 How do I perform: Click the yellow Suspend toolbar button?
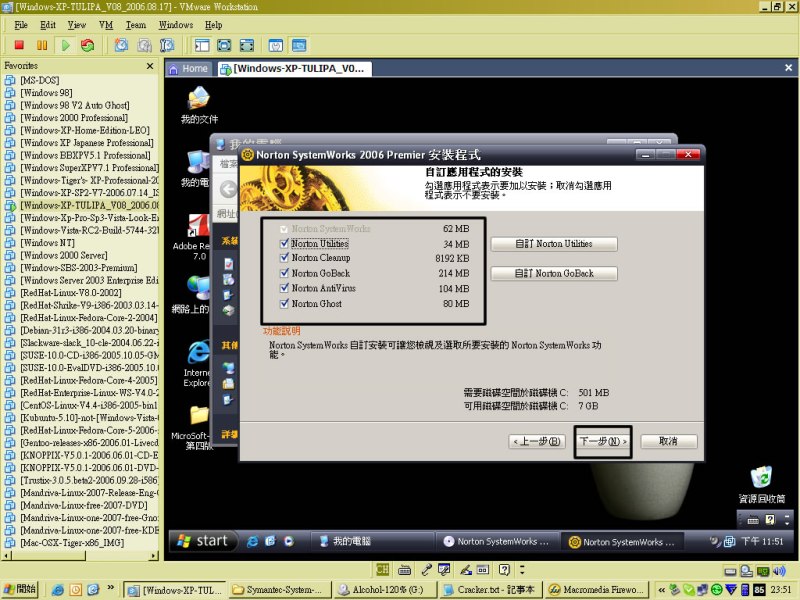pyautogui.click(x=42, y=45)
